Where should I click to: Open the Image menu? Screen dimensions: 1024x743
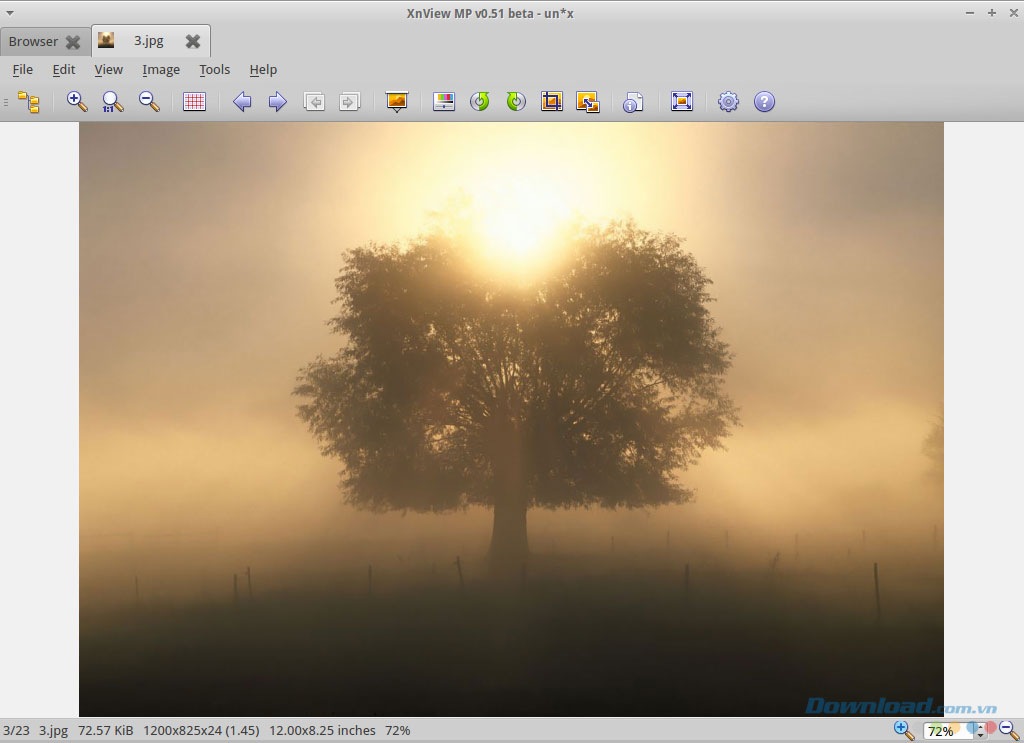pyautogui.click(x=161, y=70)
